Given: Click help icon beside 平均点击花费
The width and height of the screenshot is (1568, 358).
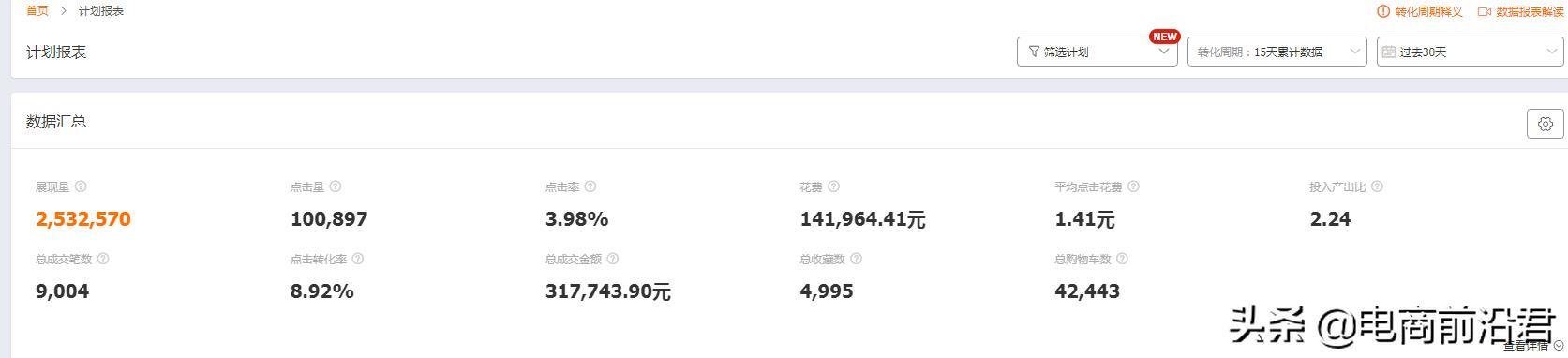Looking at the screenshot, I should [1134, 187].
